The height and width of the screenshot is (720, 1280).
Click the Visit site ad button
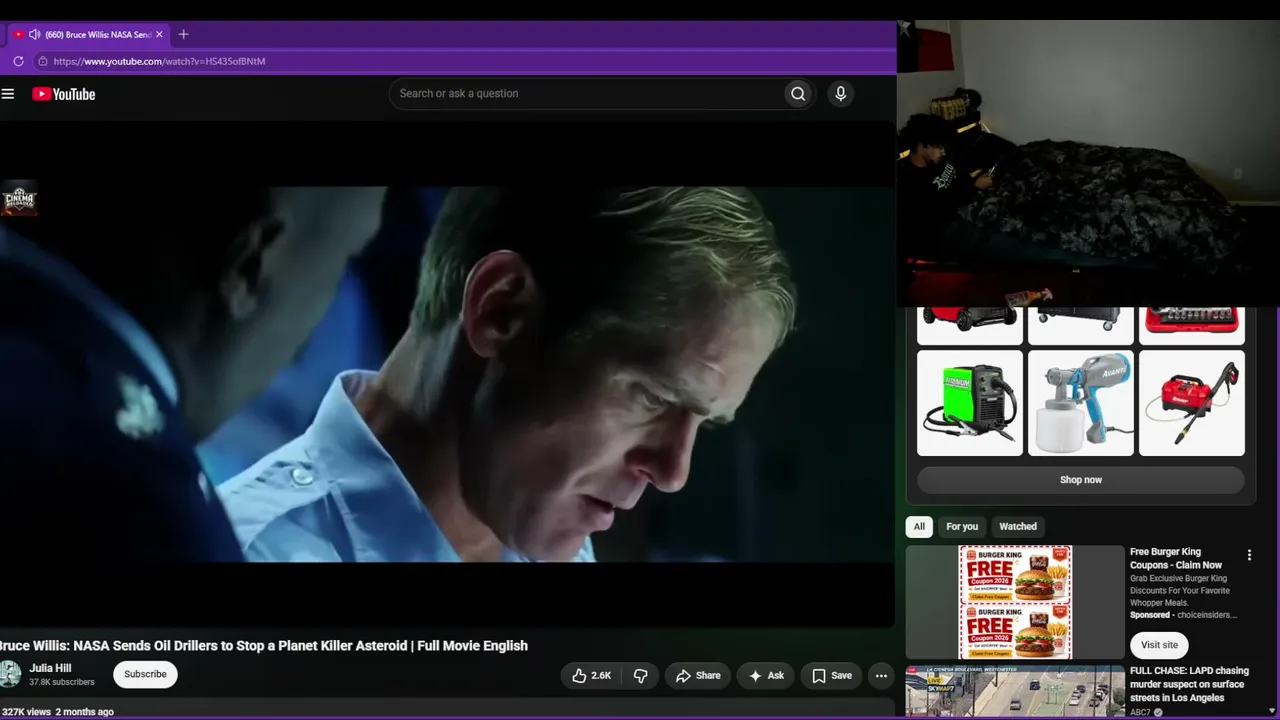click(1159, 645)
